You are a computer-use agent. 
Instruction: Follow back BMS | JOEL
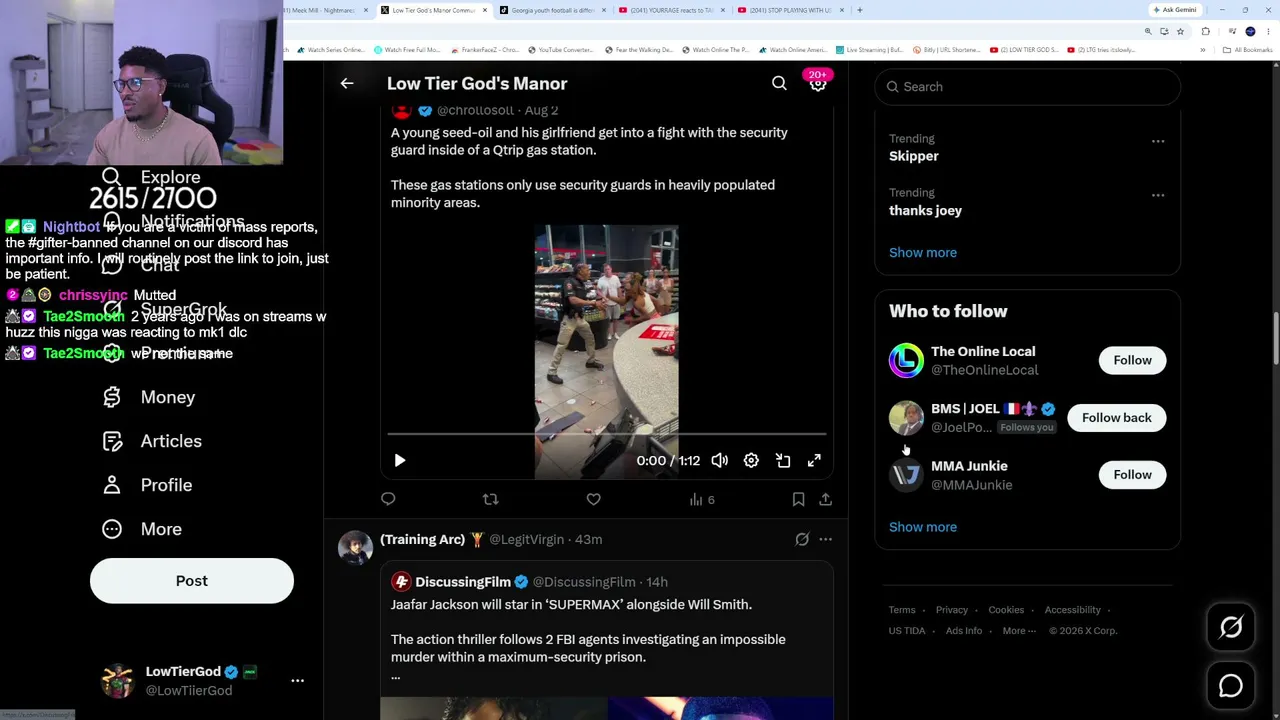tap(1116, 418)
